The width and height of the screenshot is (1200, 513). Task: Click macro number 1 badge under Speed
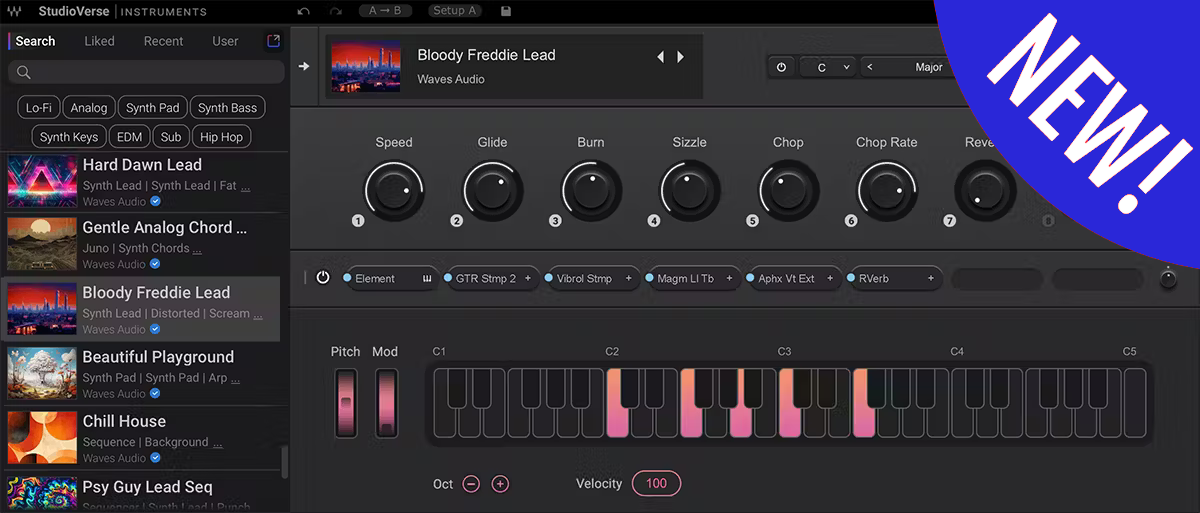tap(358, 221)
